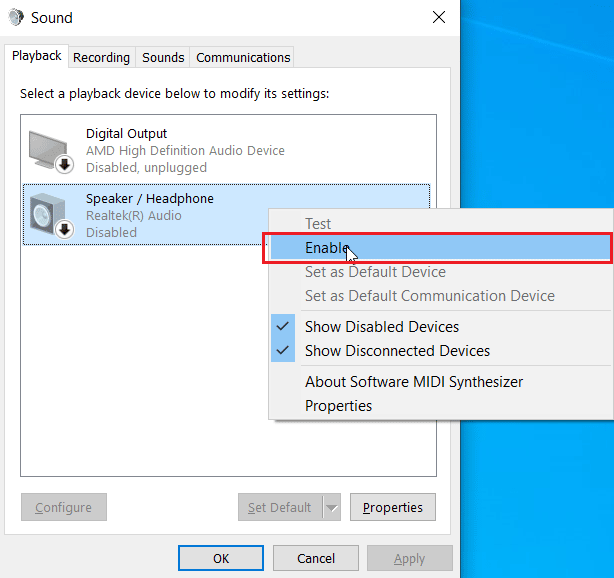
Task: Switch to the Recording tab
Action: 101,58
